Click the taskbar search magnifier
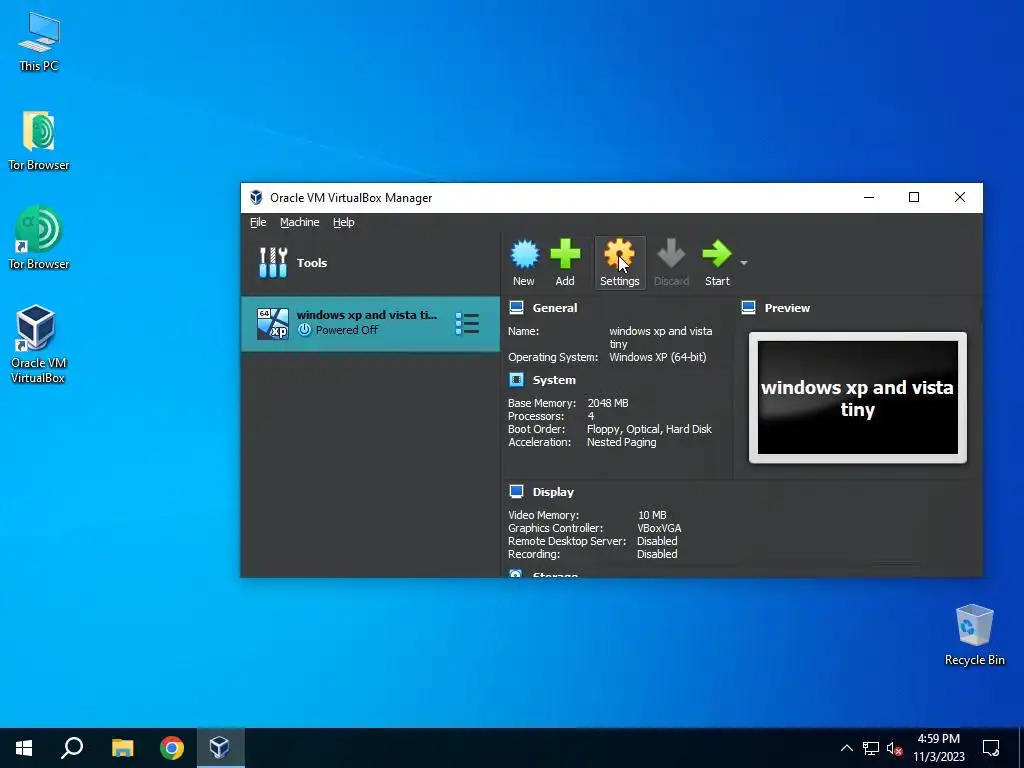 coord(72,748)
